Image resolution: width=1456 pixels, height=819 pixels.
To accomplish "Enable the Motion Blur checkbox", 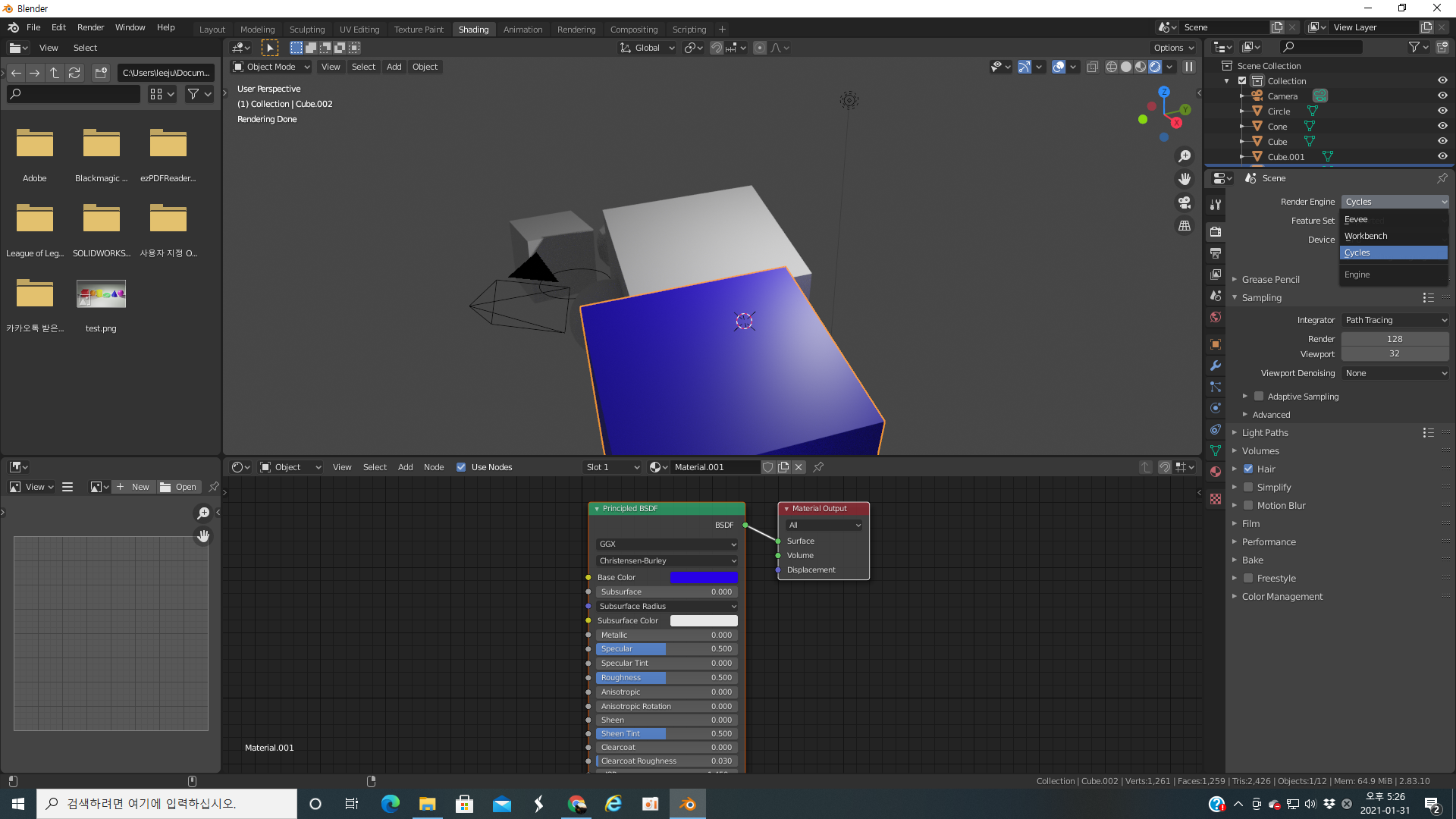I will [1248, 505].
